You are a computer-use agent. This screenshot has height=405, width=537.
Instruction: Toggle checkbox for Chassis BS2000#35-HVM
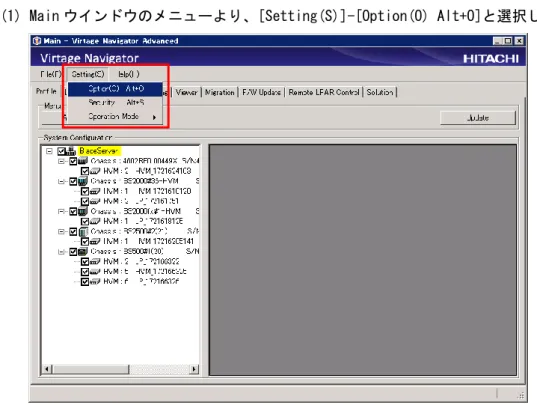(73, 181)
